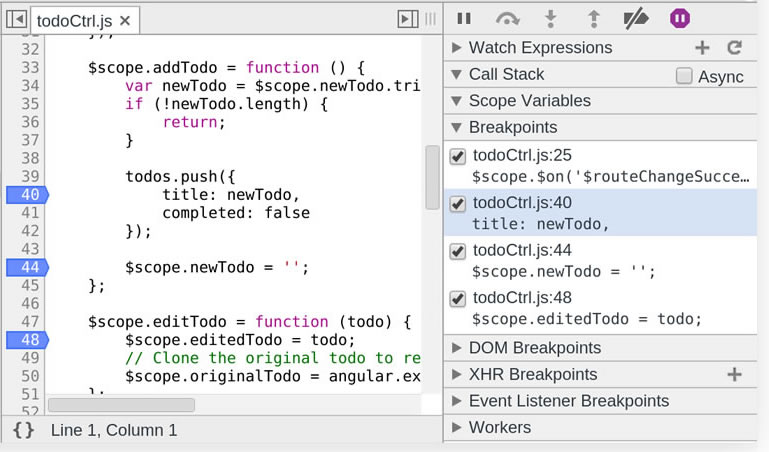Expand the Scope Variables section
769x452 pixels.
(529, 101)
